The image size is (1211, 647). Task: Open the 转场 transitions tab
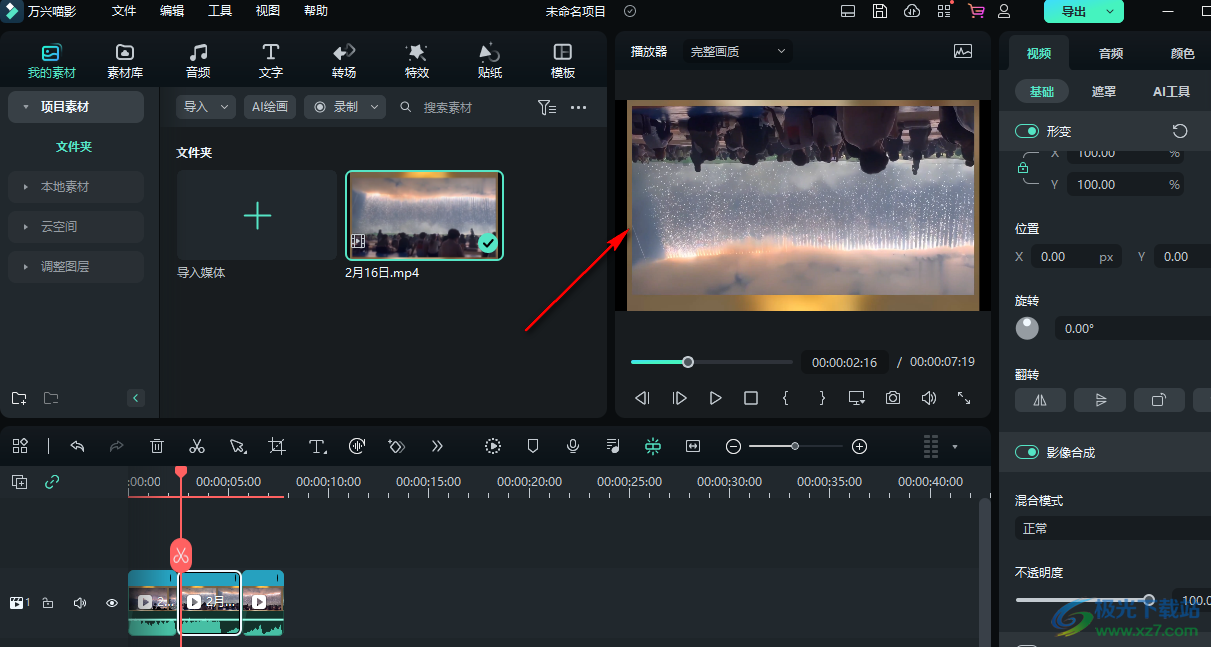344,60
